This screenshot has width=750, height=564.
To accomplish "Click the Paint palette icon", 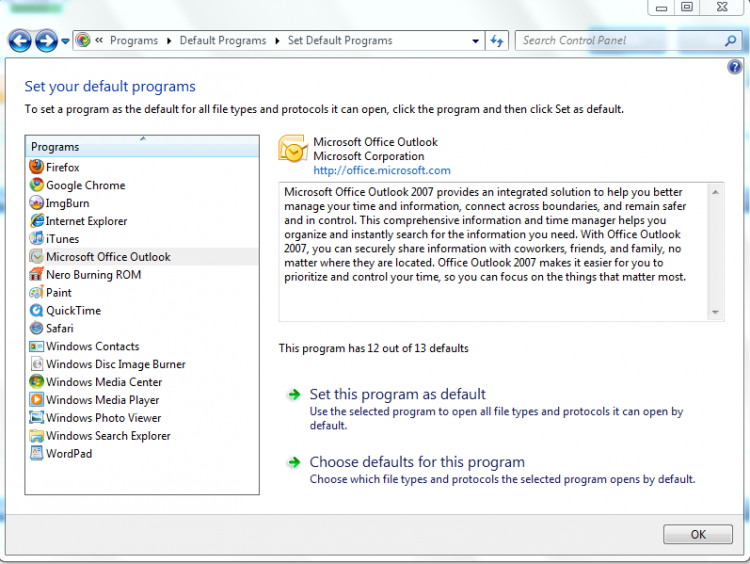I will (36, 292).
